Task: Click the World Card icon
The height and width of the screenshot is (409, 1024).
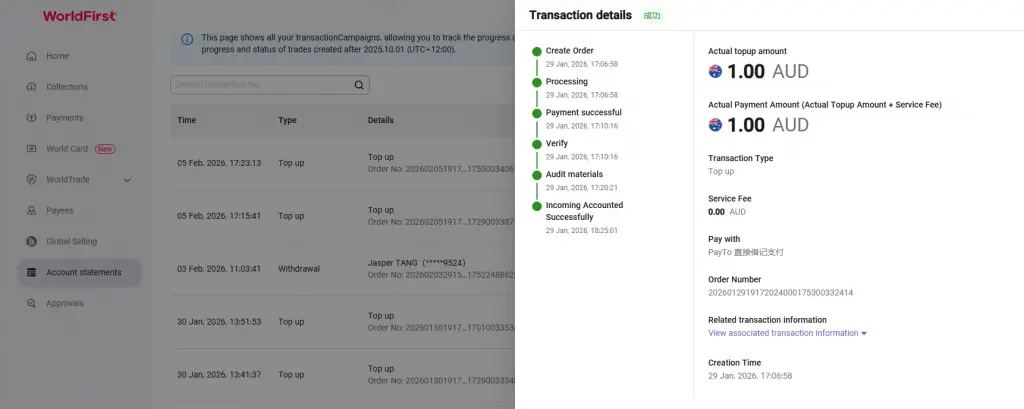Action: [32, 149]
